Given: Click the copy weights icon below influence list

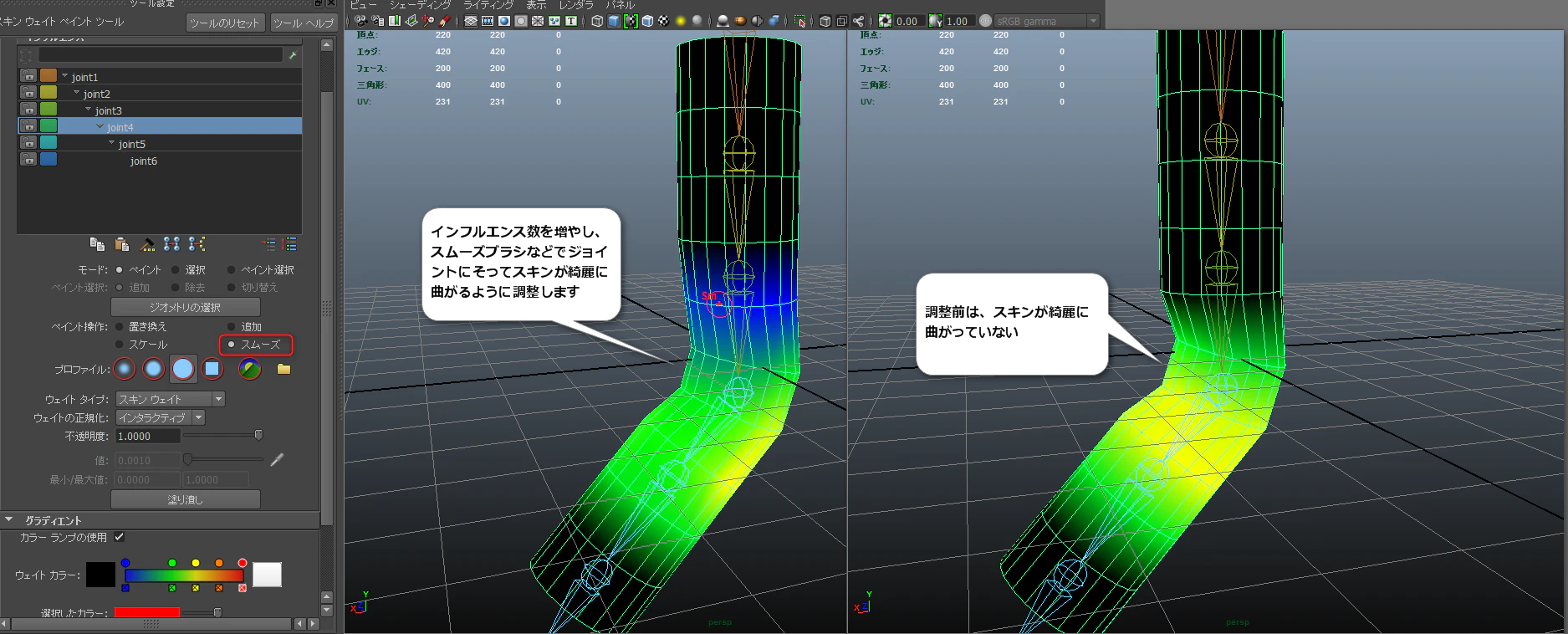Looking at the screenshot, I should [x=97, y=244].
